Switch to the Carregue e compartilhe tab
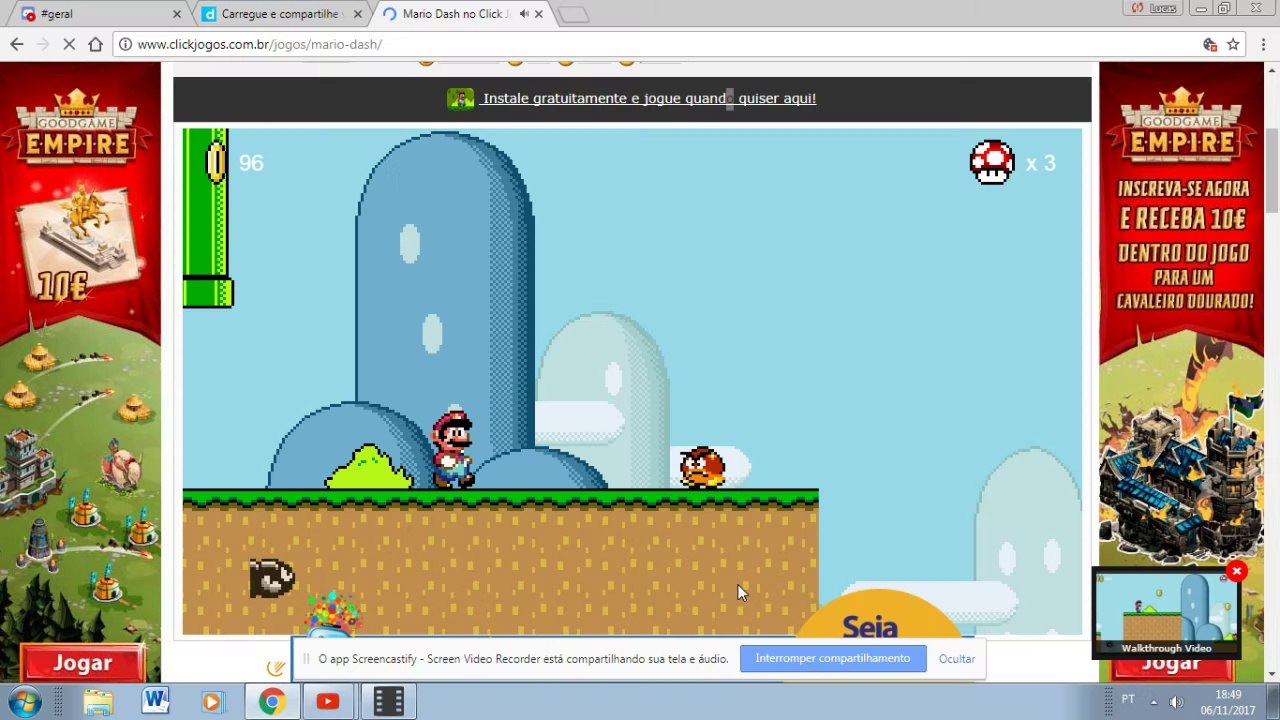The width and height of the screenshot is (1280, 720). click(281, 14)
